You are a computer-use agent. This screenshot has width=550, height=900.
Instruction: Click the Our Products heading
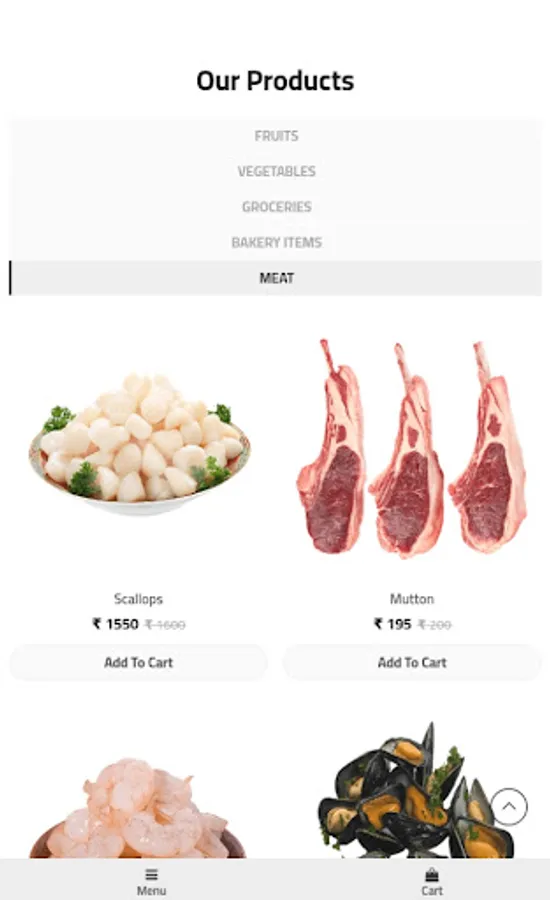(275, 81)
